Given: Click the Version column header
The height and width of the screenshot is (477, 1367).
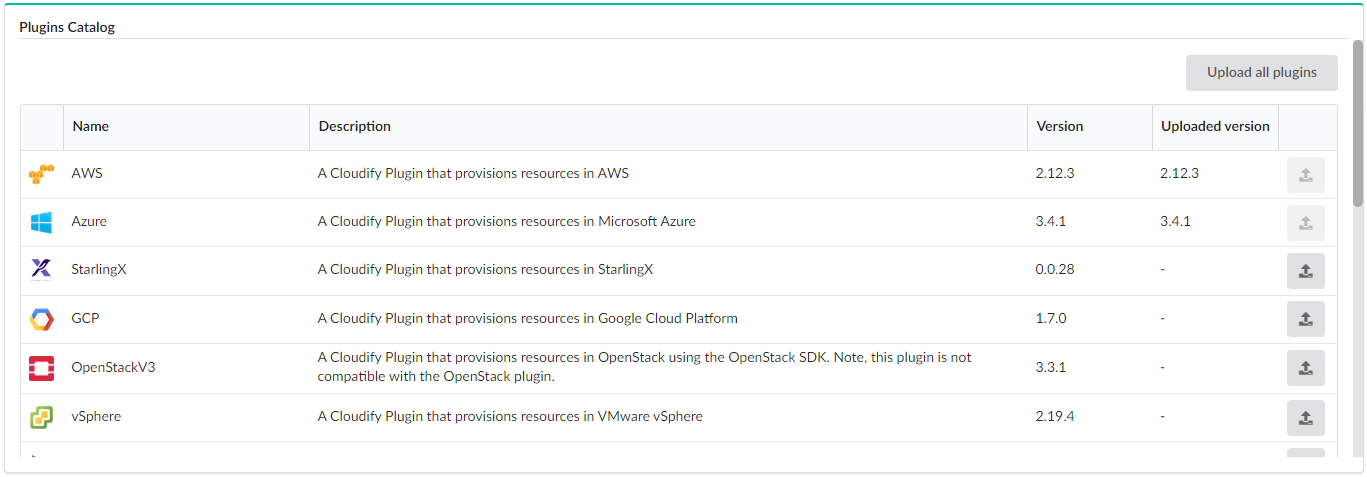Looking at the screenshot, I should click(1060, 127).
